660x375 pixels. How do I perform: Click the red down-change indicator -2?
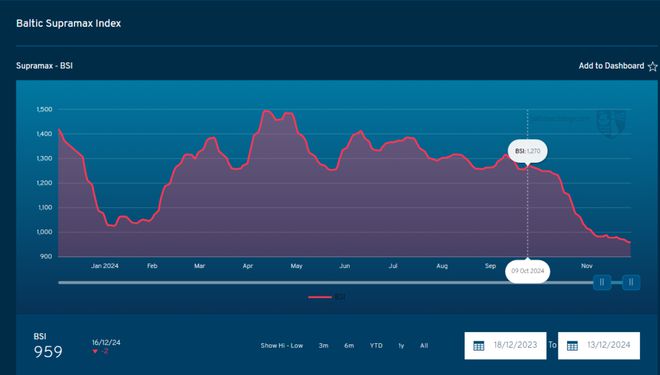100,351
